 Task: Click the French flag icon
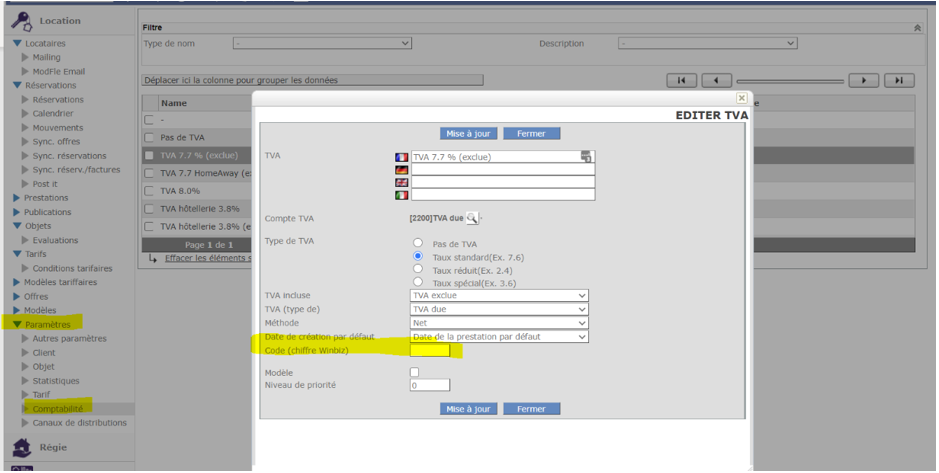coord(402,157)
